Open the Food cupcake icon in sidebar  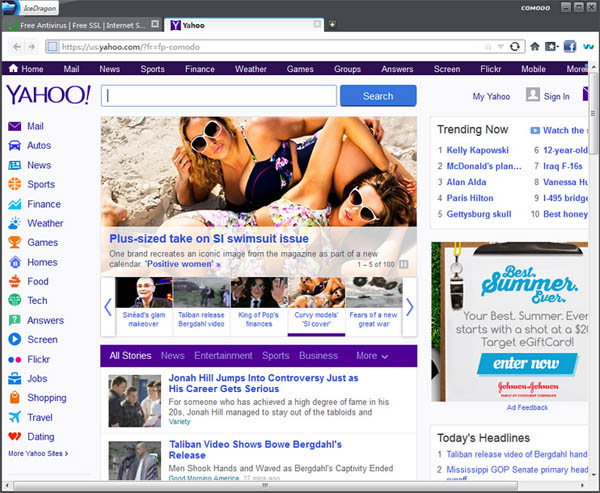(15, 281)
